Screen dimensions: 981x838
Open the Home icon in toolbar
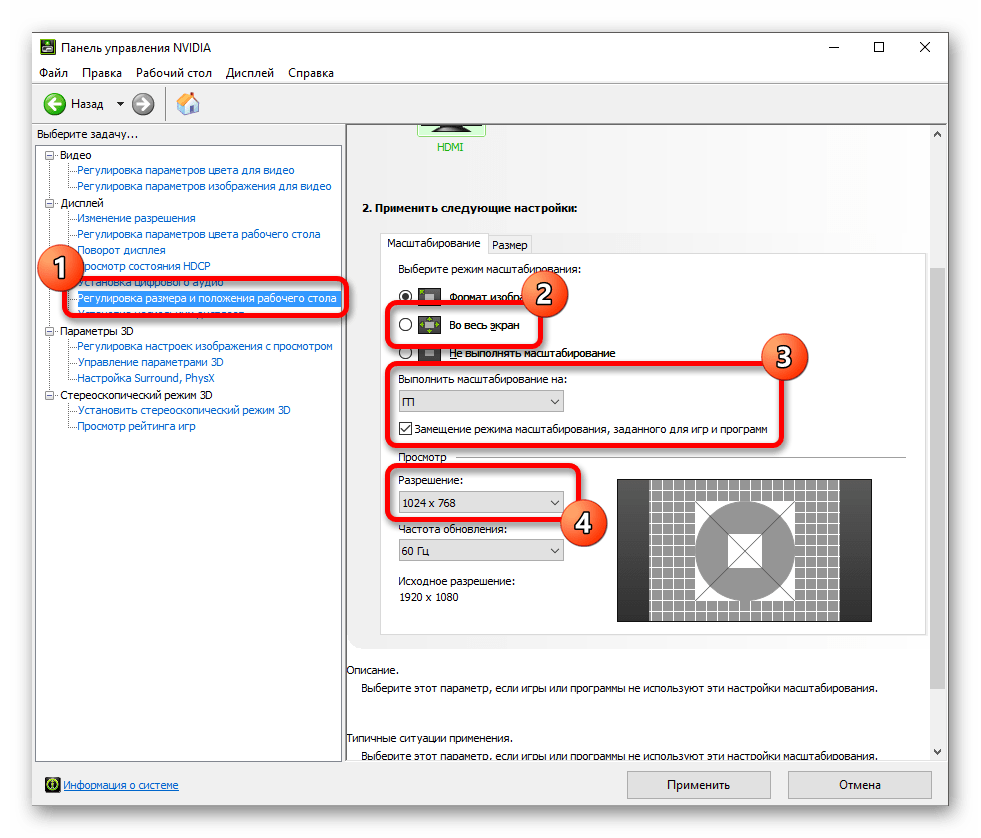coord(188,103)
